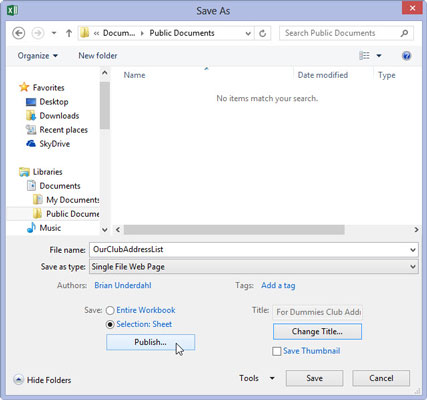Open the Documents library

[60, 186]
